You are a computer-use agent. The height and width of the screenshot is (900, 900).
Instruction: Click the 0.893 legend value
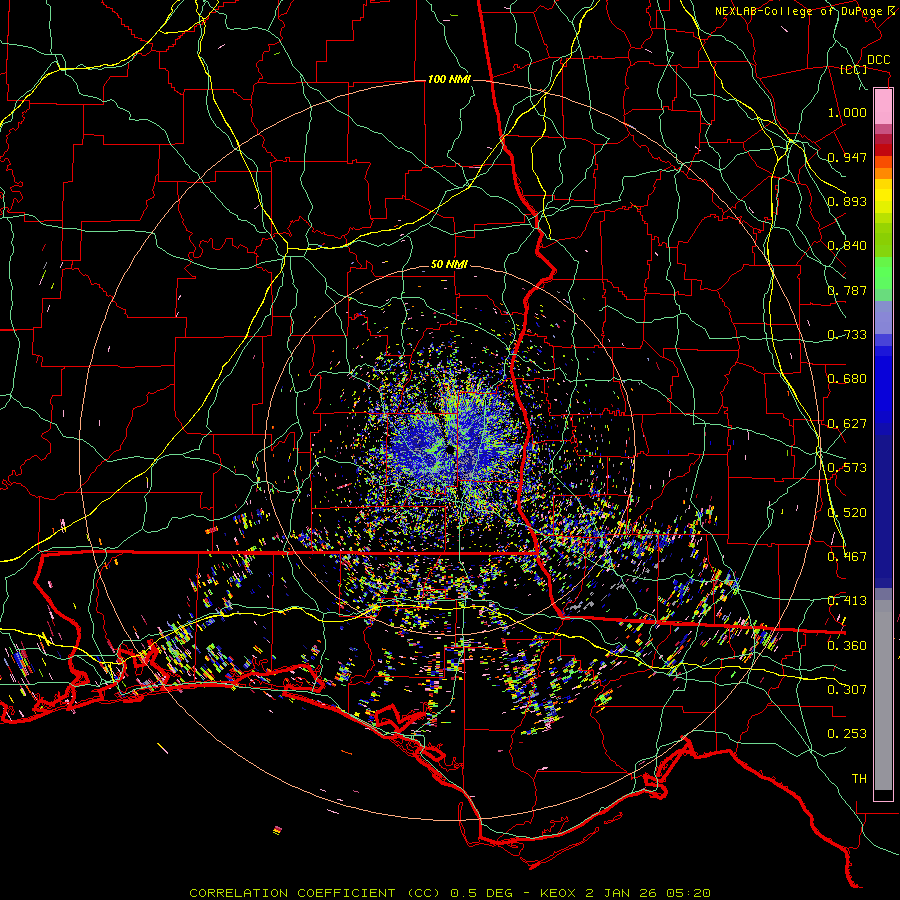pos(847,201)
